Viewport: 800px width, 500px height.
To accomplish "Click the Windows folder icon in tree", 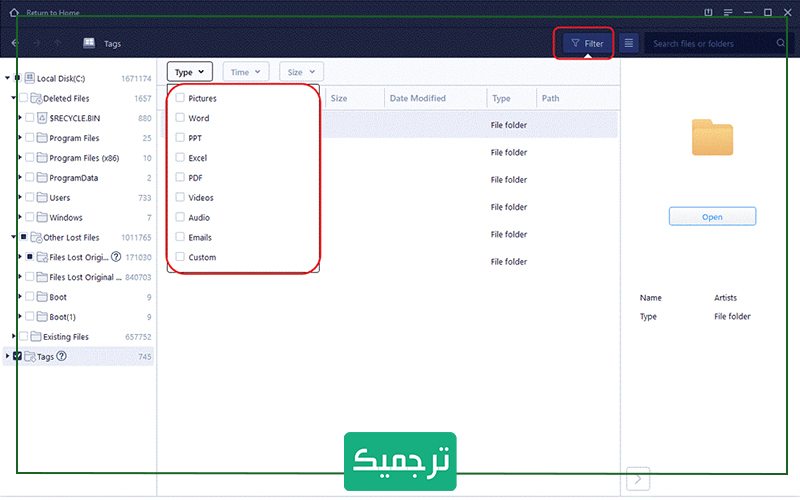I will click(x=42, y=217).
